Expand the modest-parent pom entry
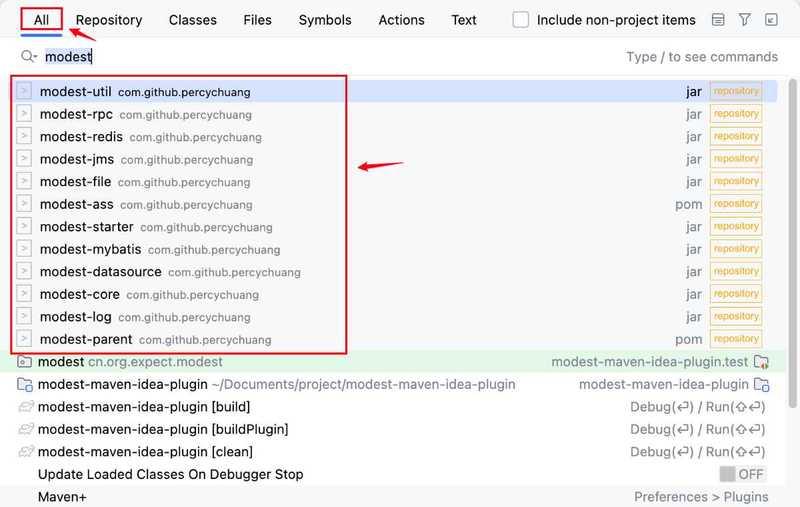 [x=24, y=339]
